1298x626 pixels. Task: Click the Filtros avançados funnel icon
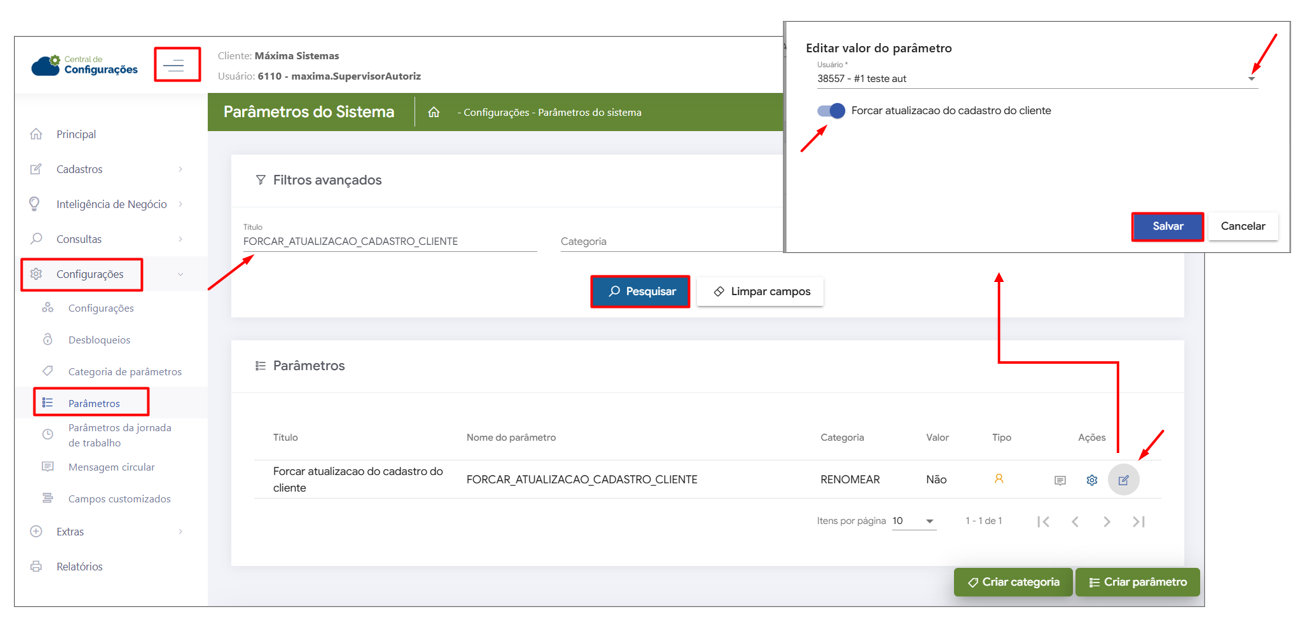point(260,180)
